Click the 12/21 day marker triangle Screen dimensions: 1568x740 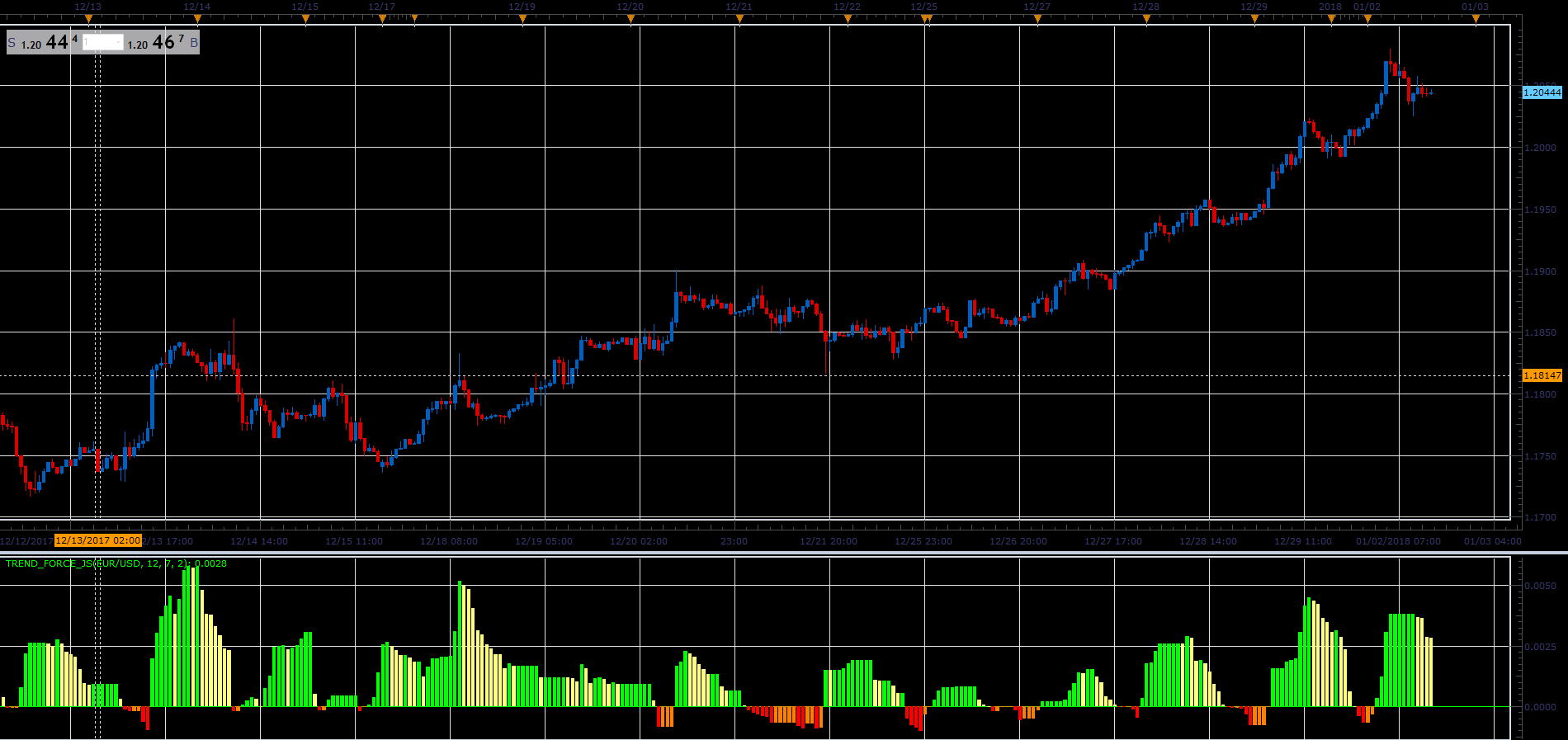point(739,19)
